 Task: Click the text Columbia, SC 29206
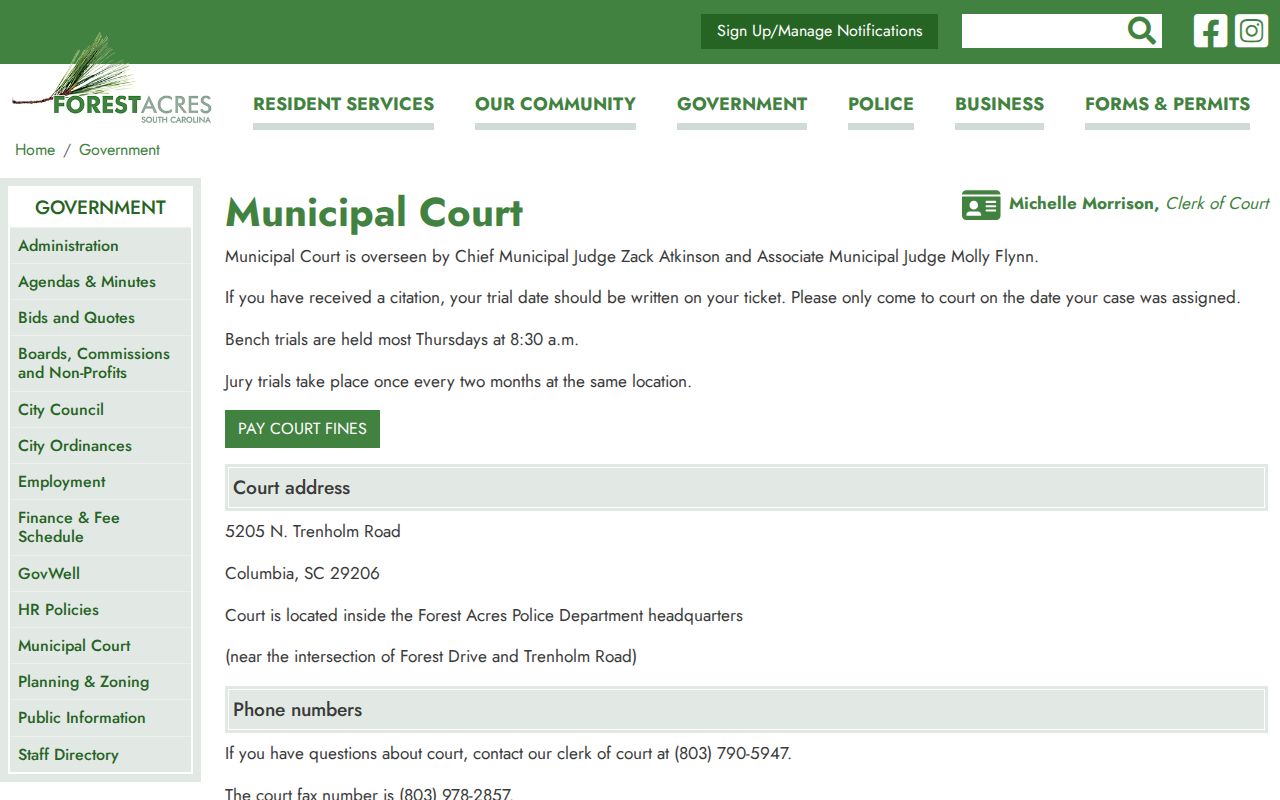click(x=302, y=574)
